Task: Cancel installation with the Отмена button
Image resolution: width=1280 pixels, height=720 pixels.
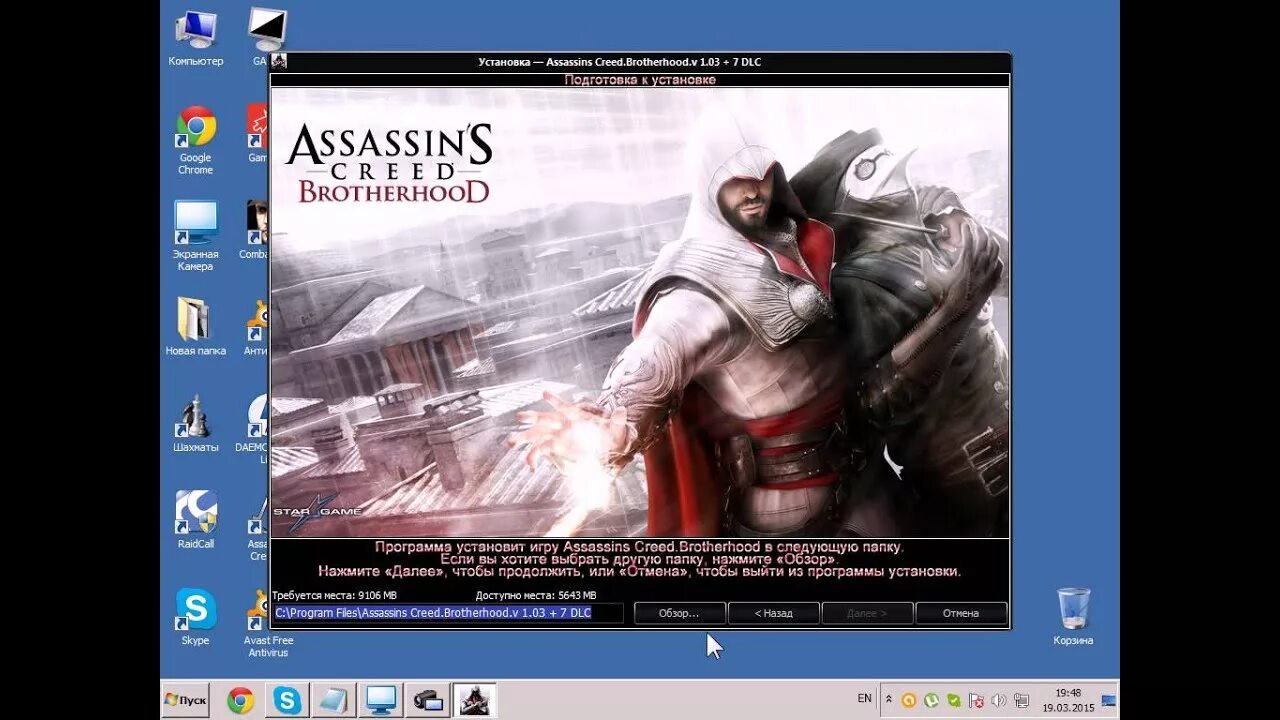Action: (961, 613)
